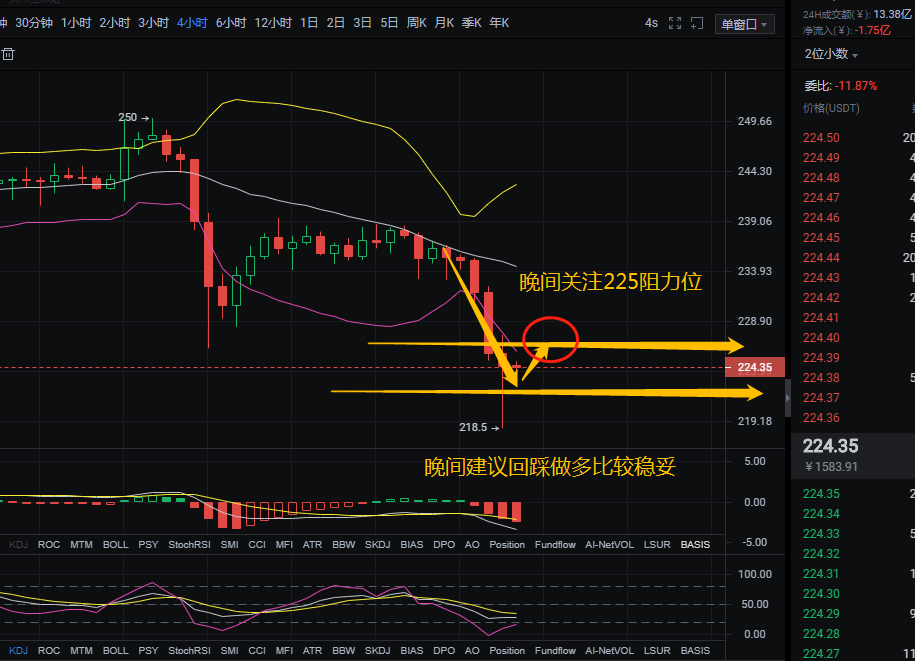Click the 价格(USDT) column header
915x661 pixels.
[x=831, y=109]
